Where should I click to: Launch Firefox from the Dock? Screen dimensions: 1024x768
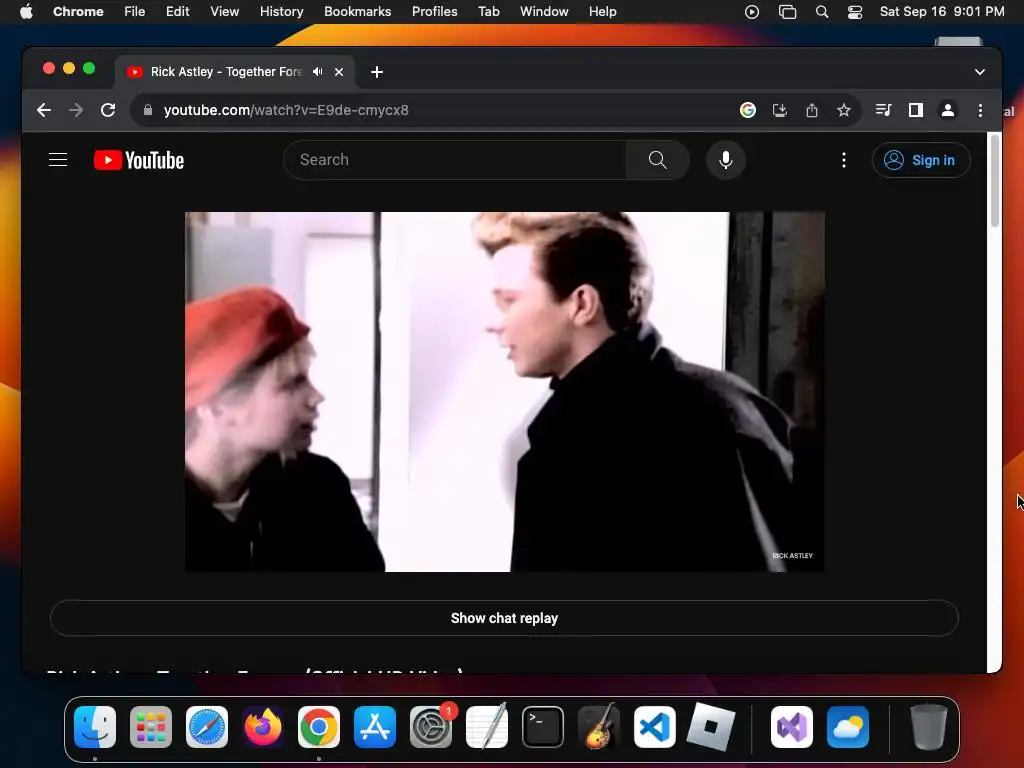pyautogui.click(x=263, y=726)
